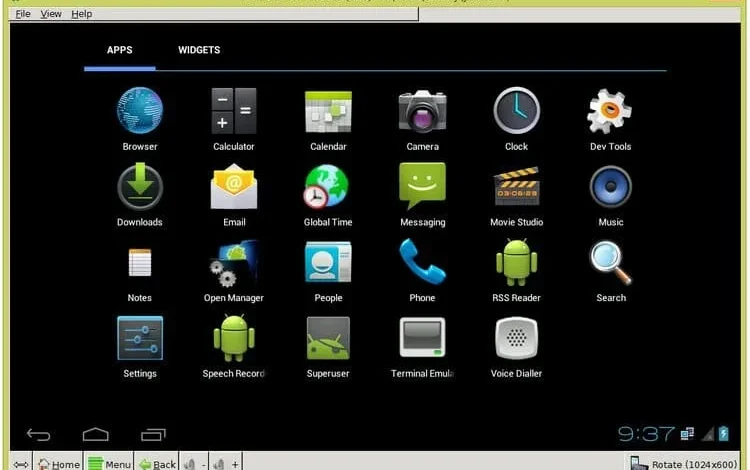Launch the Calculator app
The width and height of the screenshot is (750, 470).
point(234,111)
